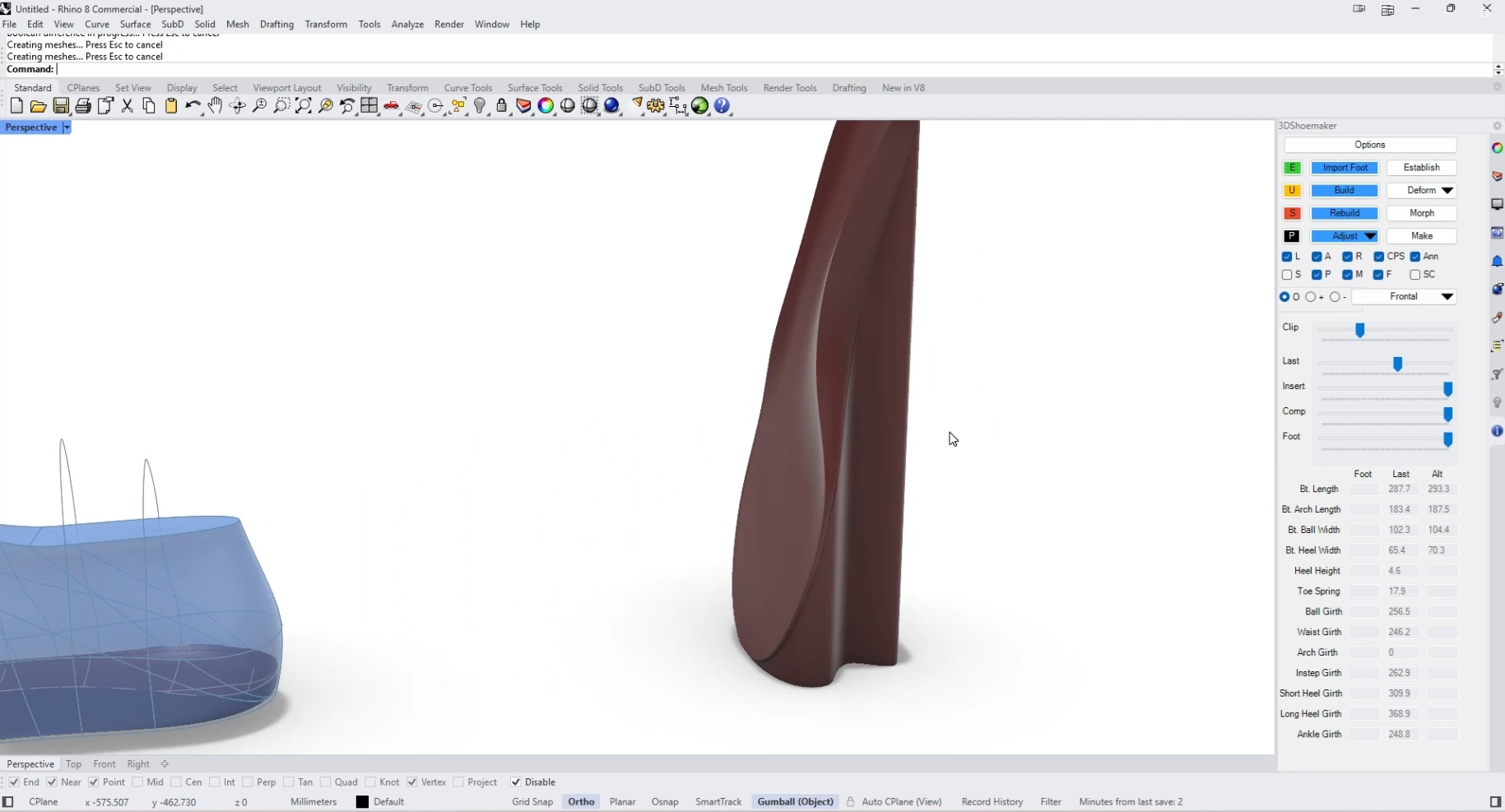The height and width of the screenshot is (812, 1505).
Task: Click the Undo arrow icon
Action: (x=192, y=106)
